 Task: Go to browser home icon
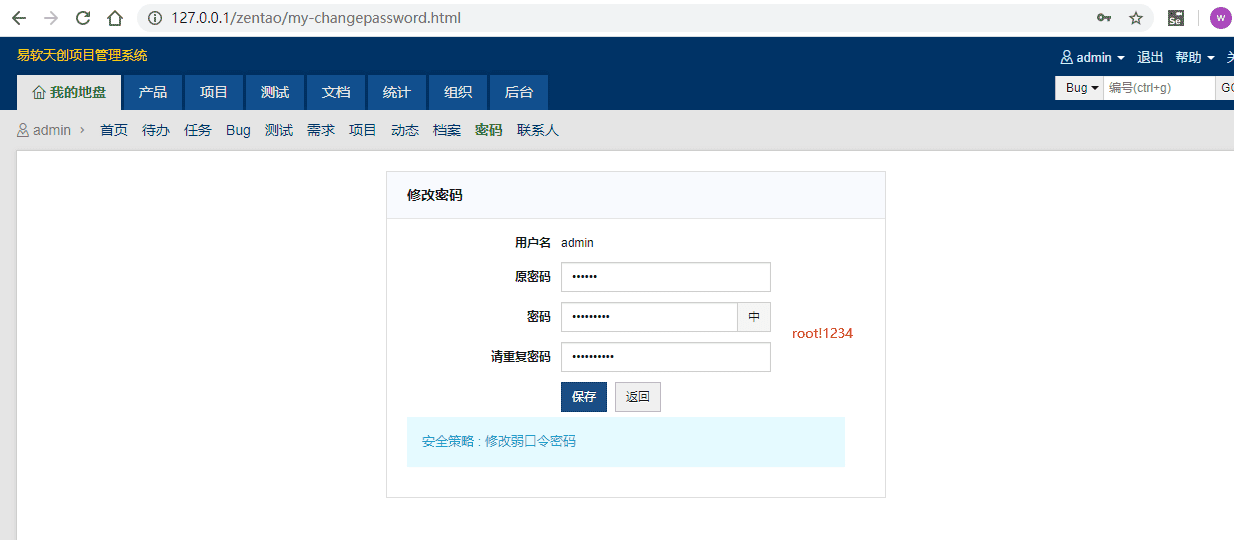[116, 18]
